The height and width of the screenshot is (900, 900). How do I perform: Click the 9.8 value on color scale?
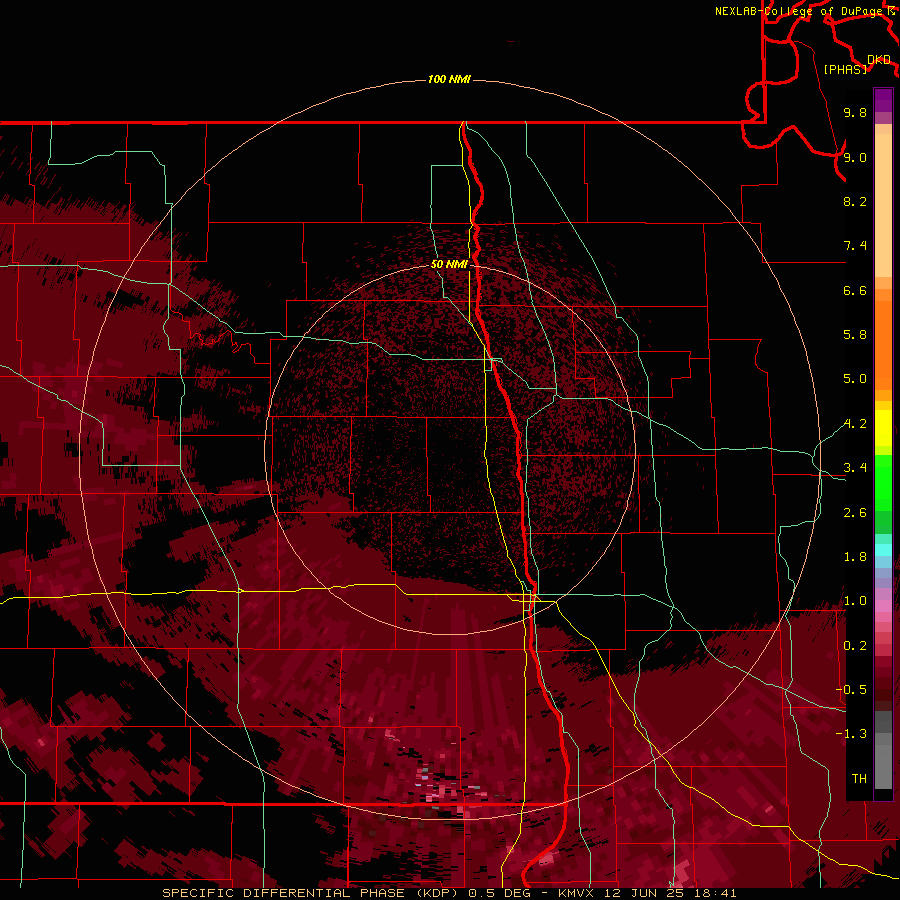[855, 112]
